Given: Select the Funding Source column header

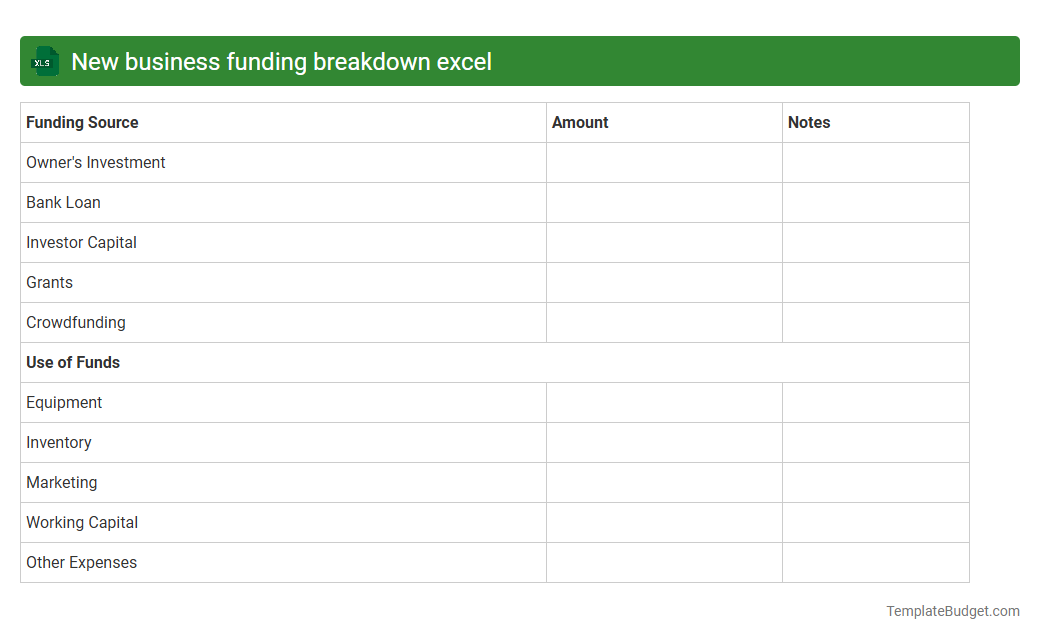Looking at the screenshot, I should (x=82, y=122).
